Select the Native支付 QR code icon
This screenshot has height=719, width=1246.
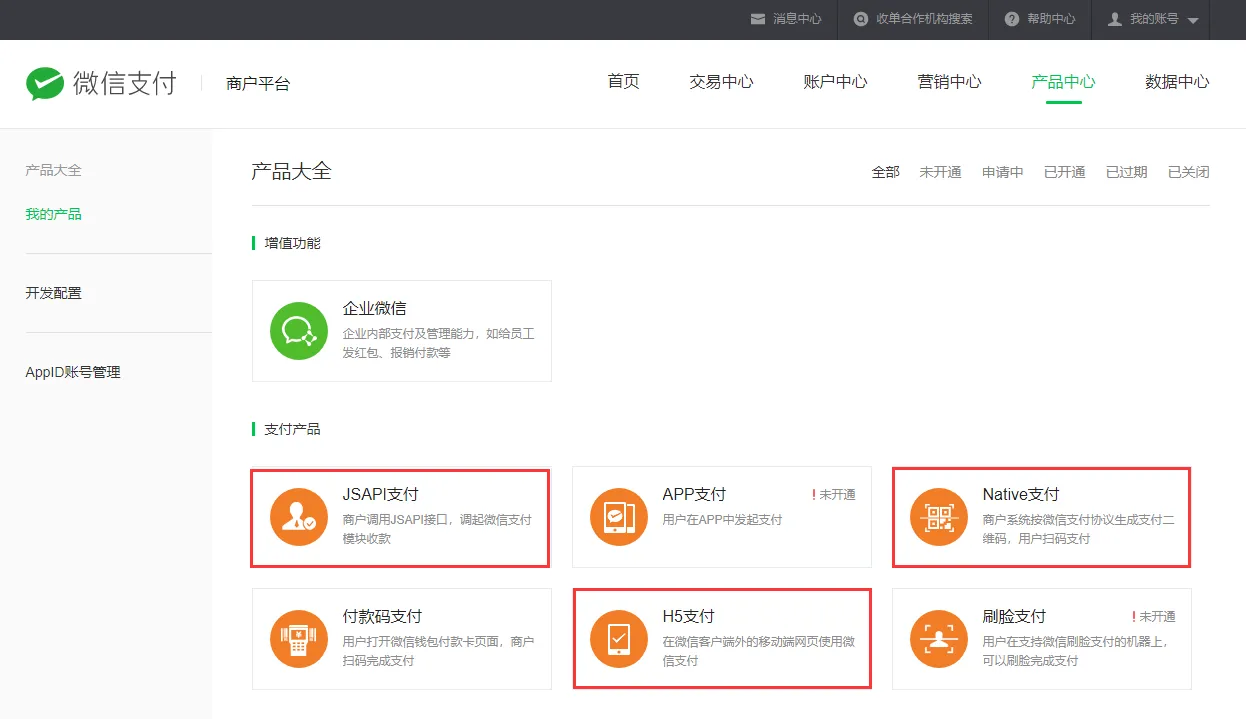[938, 518]
